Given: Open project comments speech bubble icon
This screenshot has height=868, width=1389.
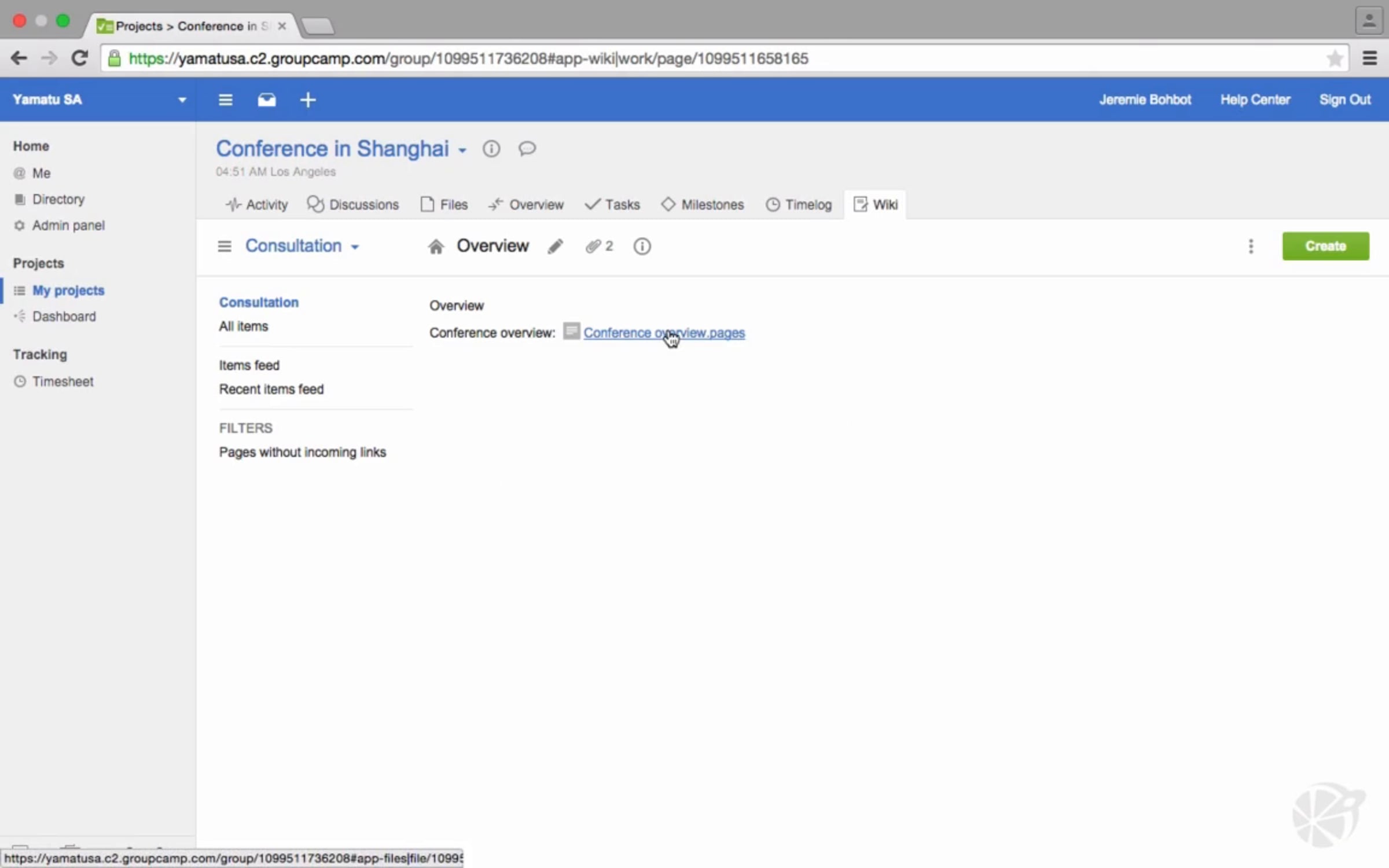Looking at the screenshot, I should click(527, 149).
